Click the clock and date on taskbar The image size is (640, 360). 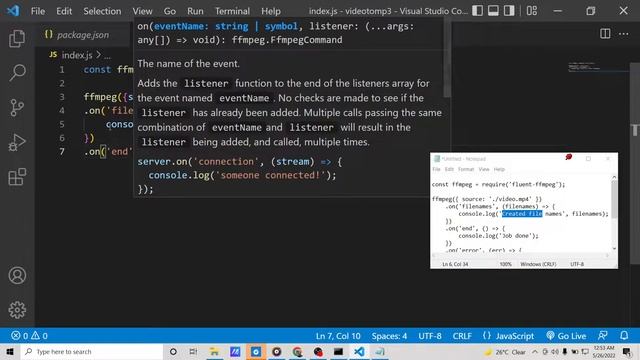coord(603,351)
